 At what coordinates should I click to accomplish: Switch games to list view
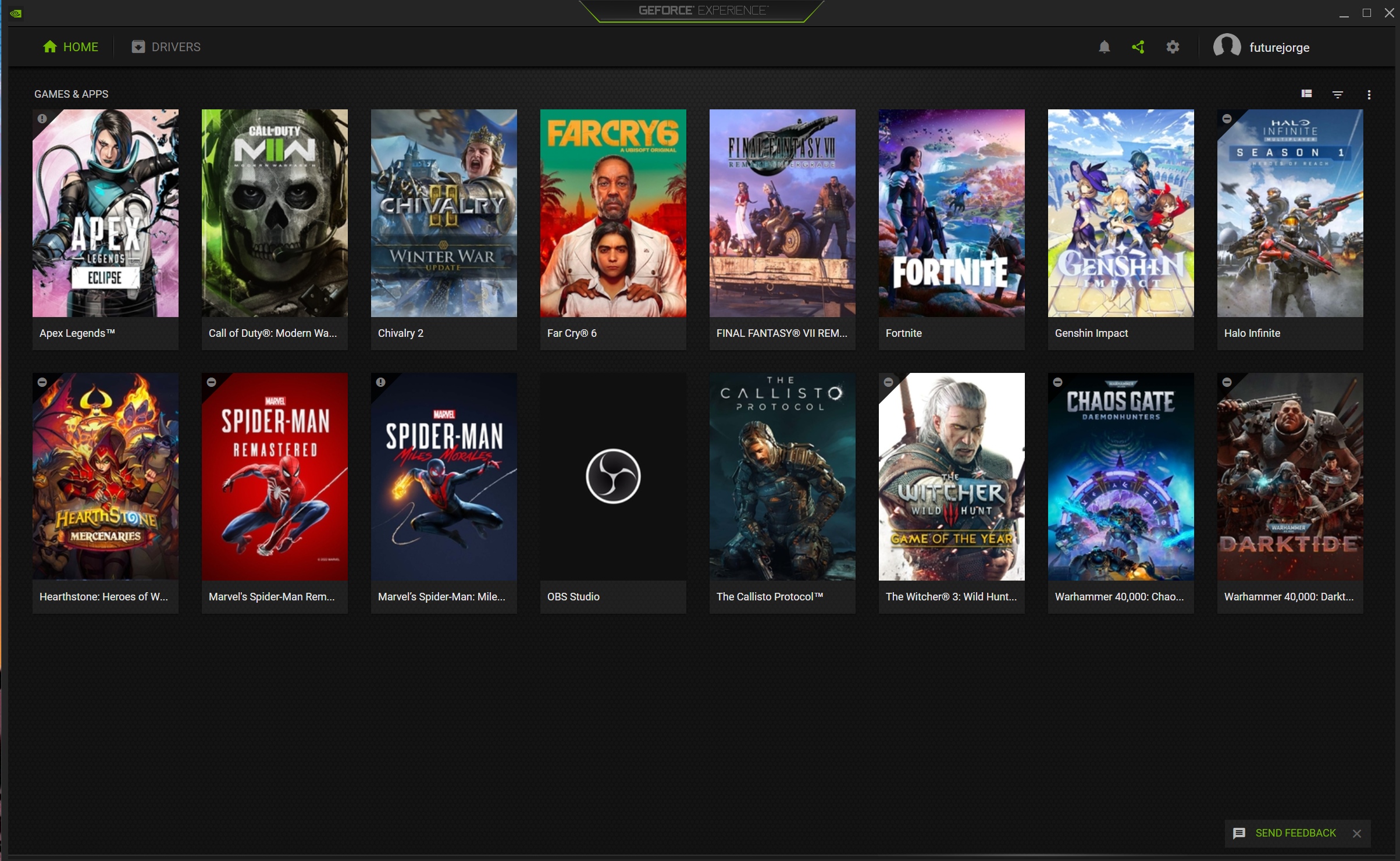click(1306, 94)
